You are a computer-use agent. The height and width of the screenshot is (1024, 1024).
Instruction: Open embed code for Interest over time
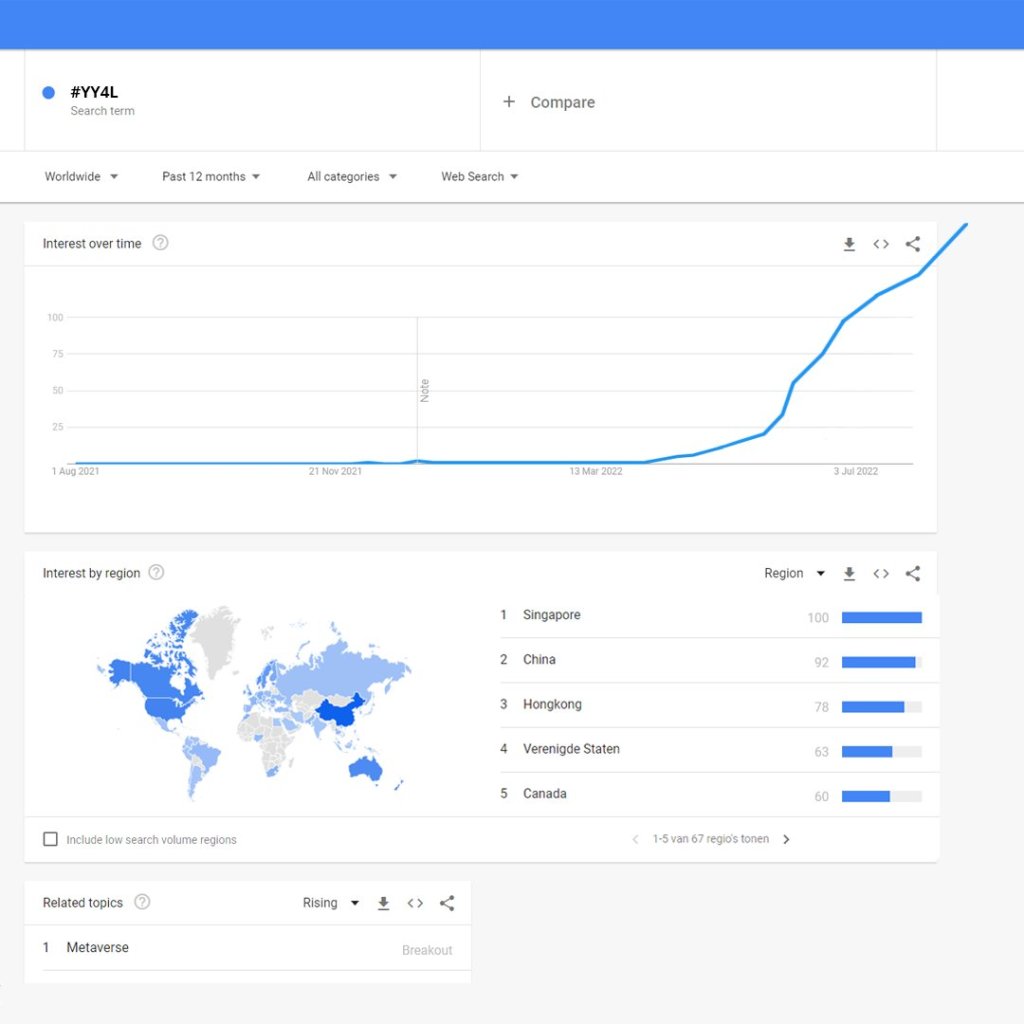(881, 244)
